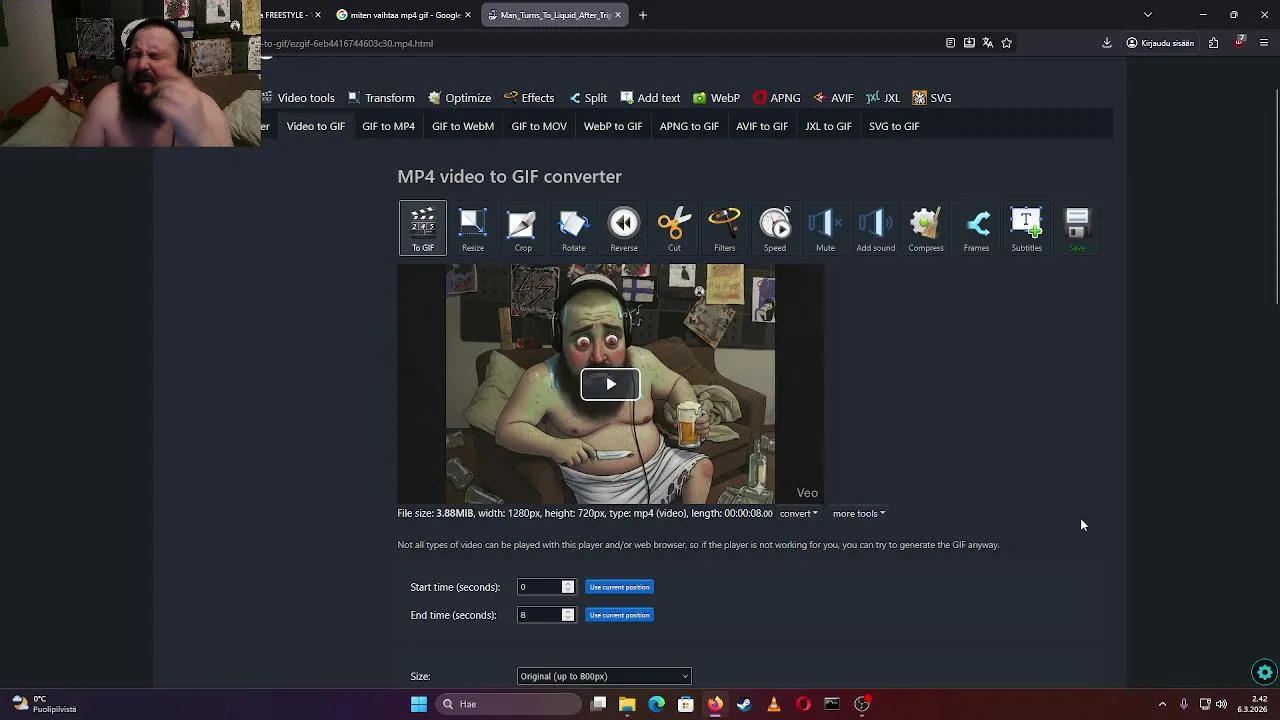List all tabs dropdown arrow
This screenshot has height=720, width=1280.
pos(1148,15)
